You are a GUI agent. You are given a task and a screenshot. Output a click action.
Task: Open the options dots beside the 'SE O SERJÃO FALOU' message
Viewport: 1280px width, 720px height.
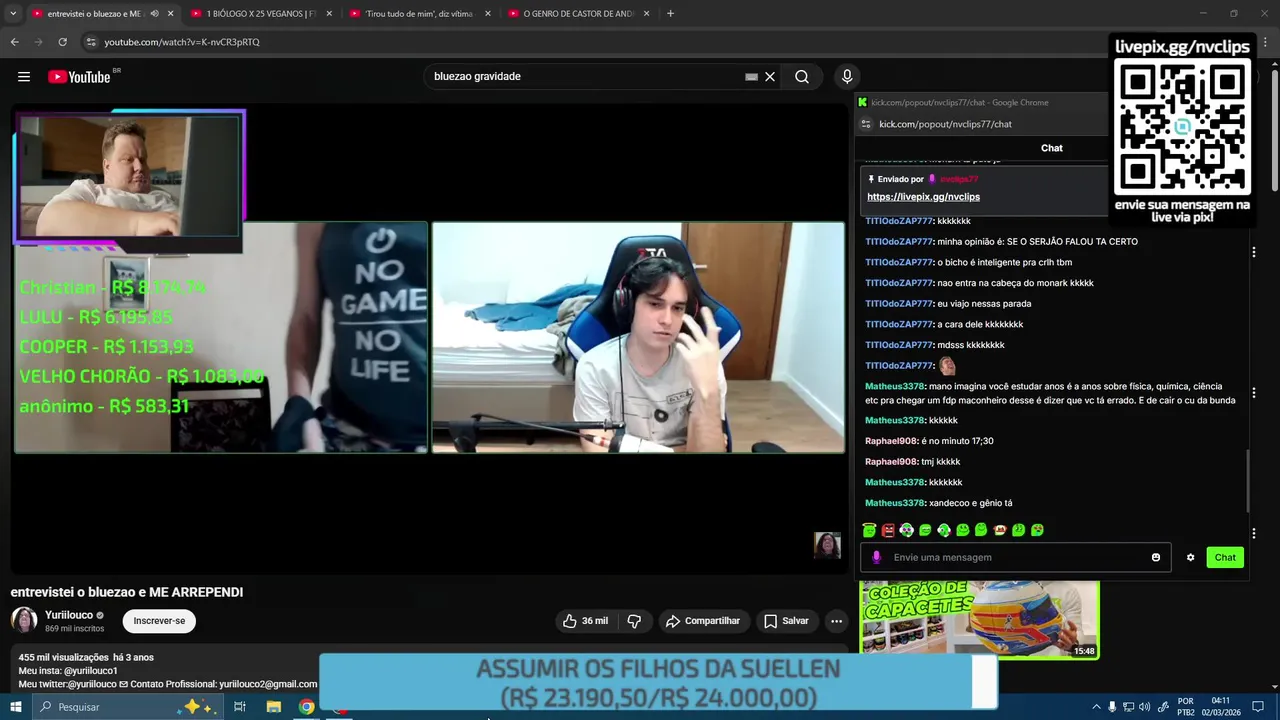click(1253, 252)
